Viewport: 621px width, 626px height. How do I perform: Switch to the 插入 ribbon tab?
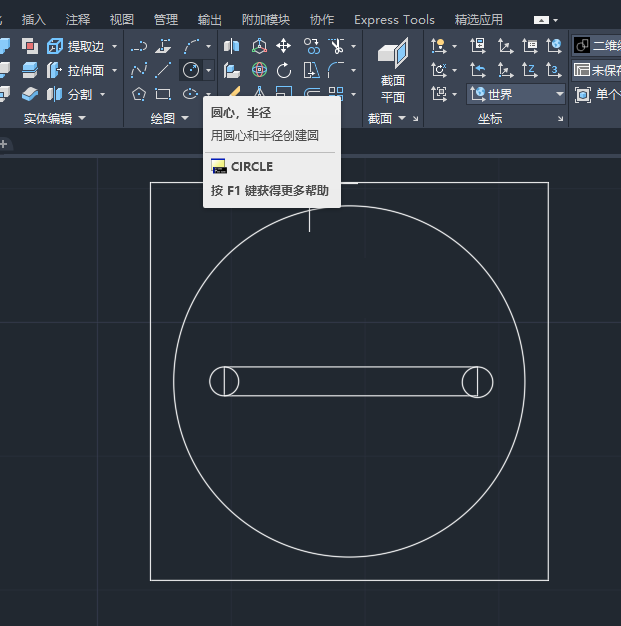pyautogui.click(x=34, y=20)
